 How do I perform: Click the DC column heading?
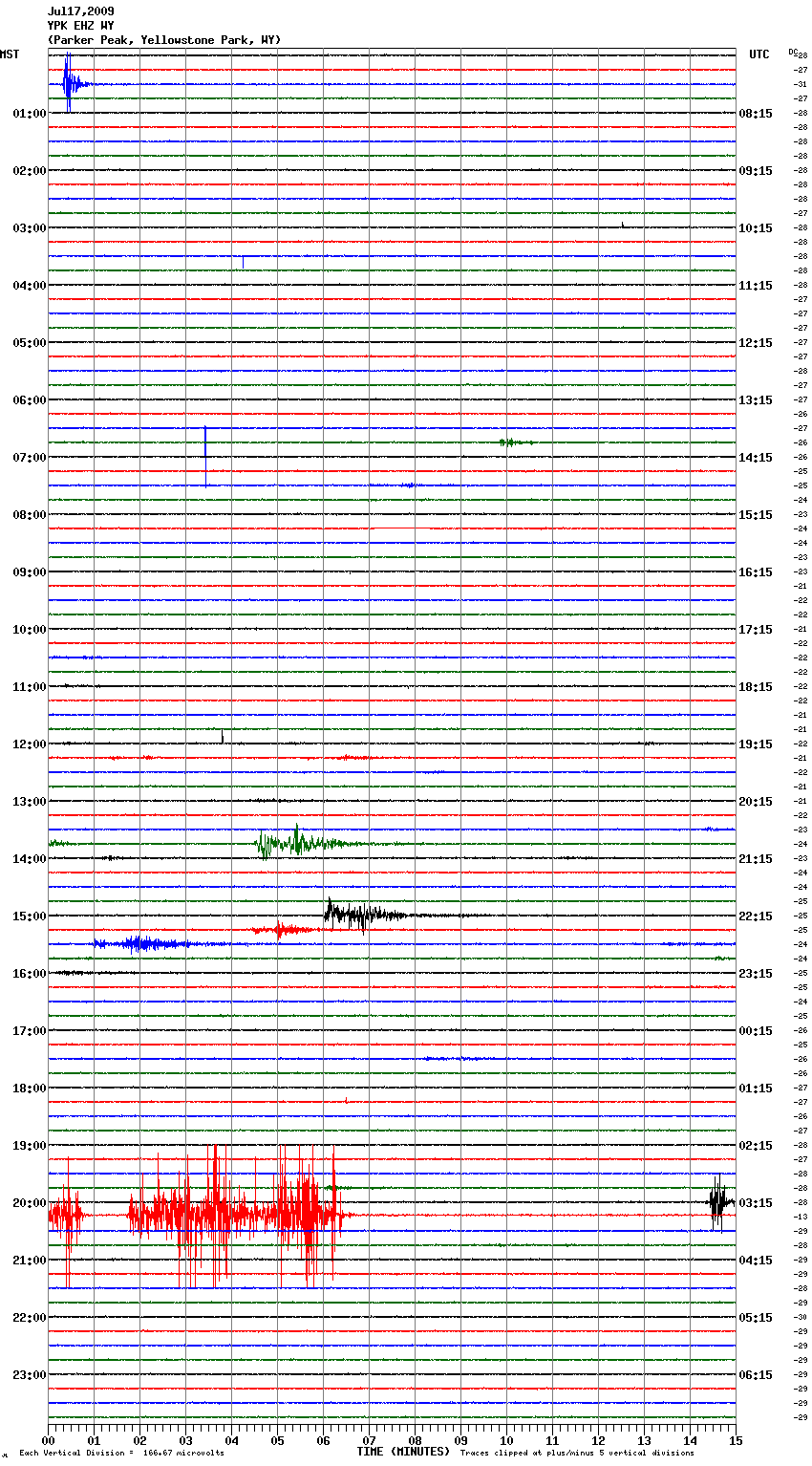point(793,52)
